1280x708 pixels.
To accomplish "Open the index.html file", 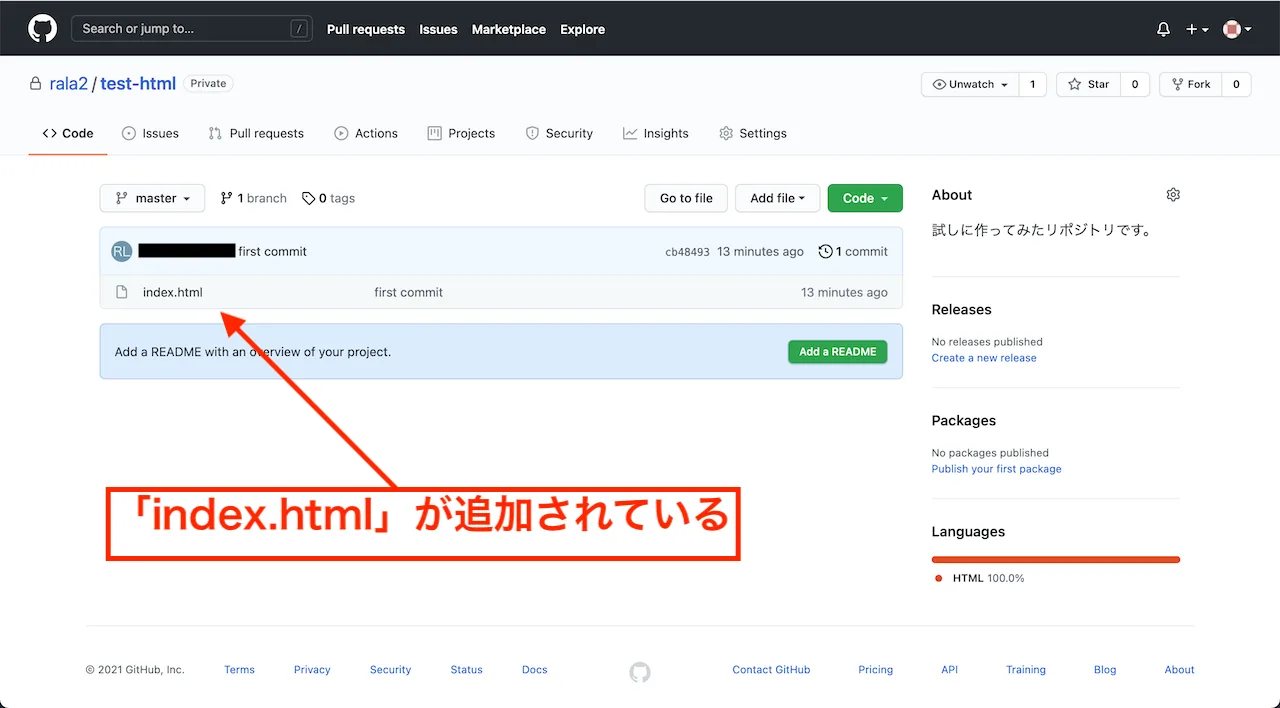I will (x=173, y=292).
